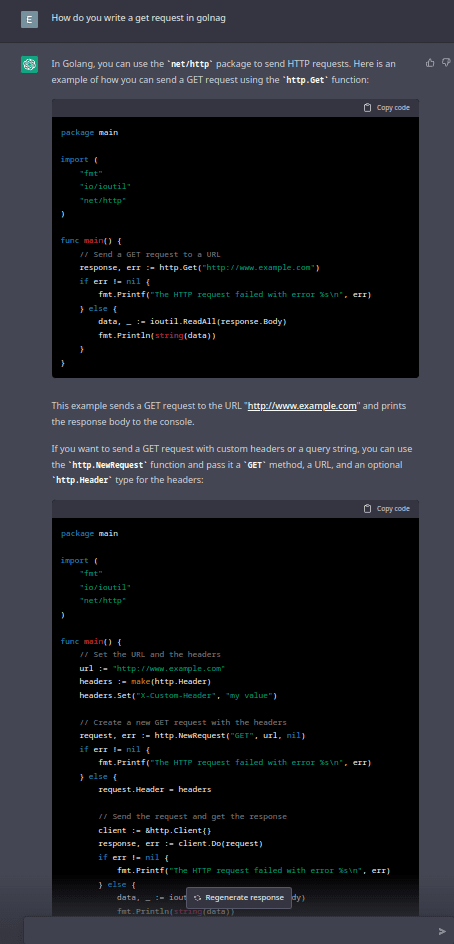Click the send message arrow icon

click(x=443, y=931)
